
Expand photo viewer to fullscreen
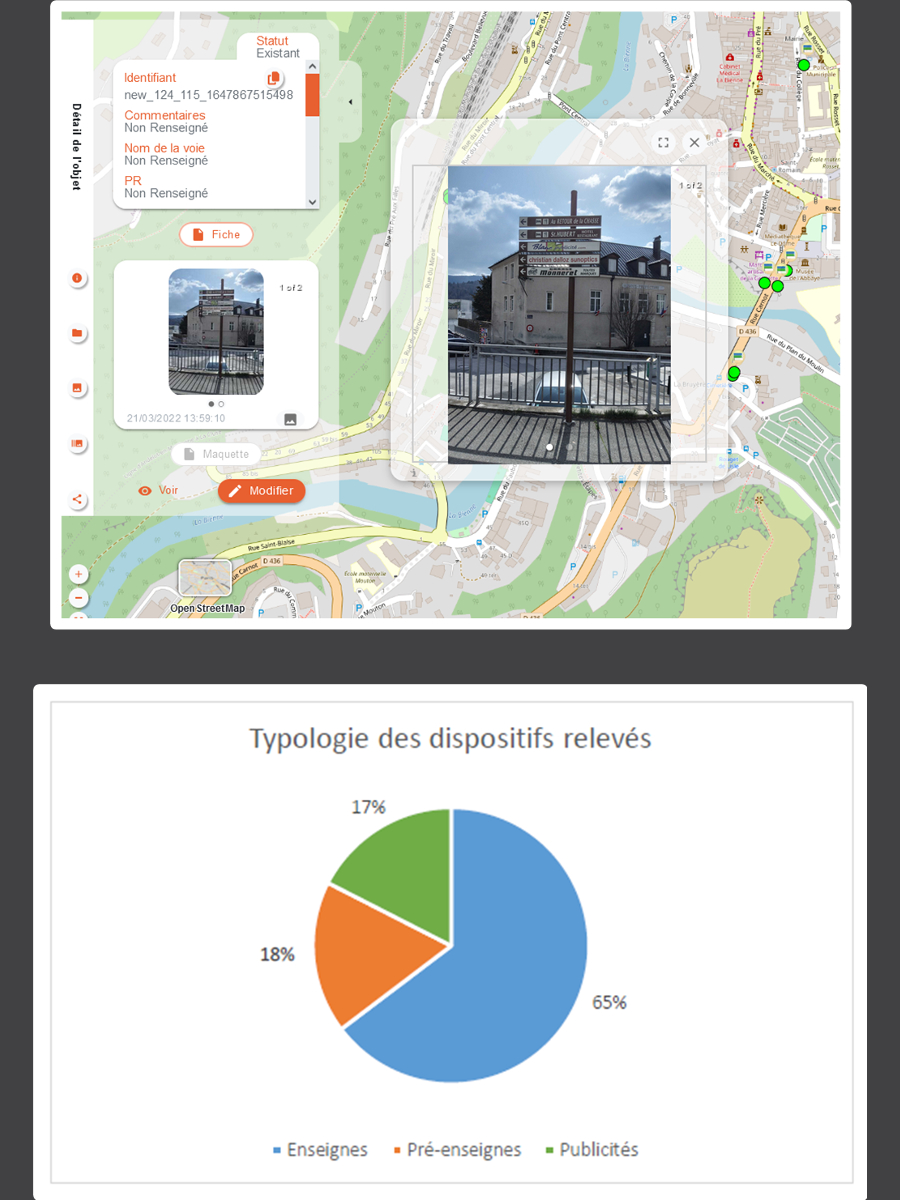coord(662,143)
